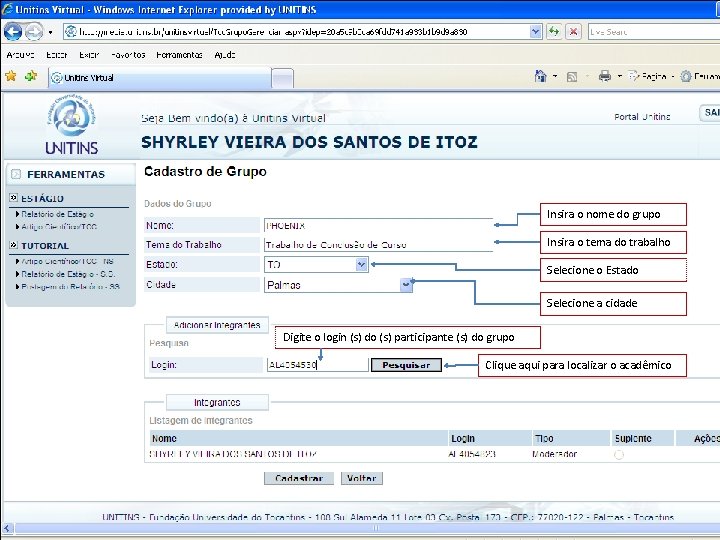Click the red Stop loading icon
The width and height of the screenshot is (720, 540).
pos(574,32)
